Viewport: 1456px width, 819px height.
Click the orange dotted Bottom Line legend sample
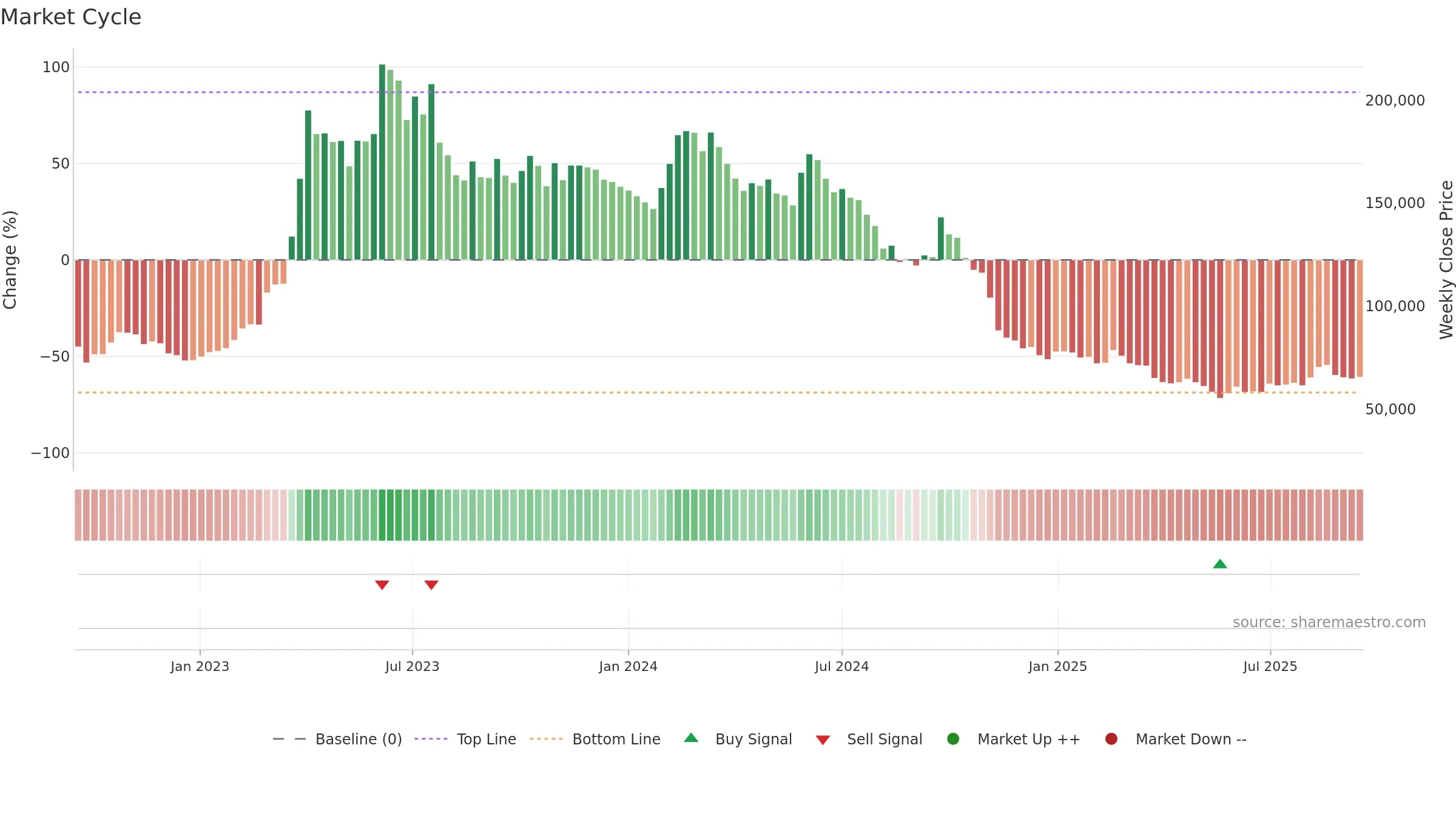click(546, 739)
